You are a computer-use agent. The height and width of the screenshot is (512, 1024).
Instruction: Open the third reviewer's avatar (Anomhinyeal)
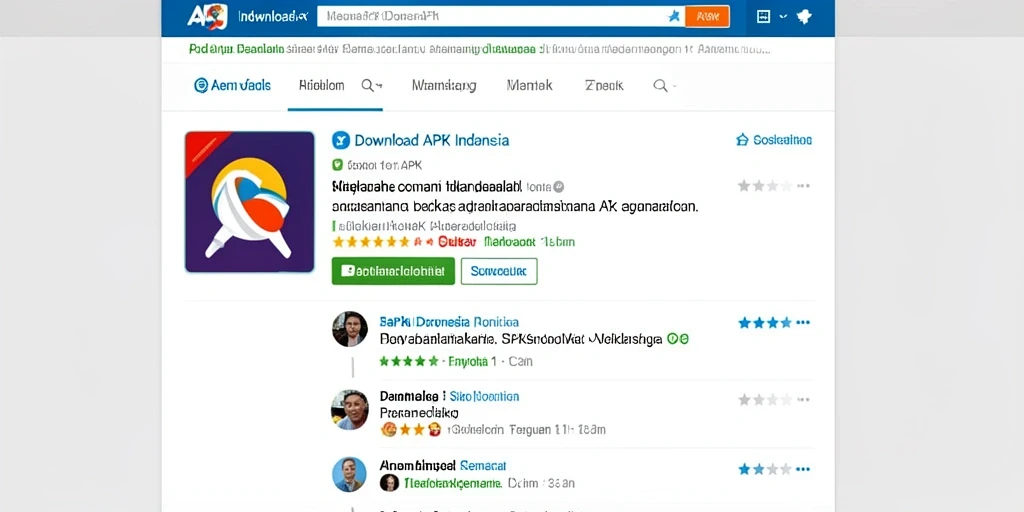click(x=349, y=475)
